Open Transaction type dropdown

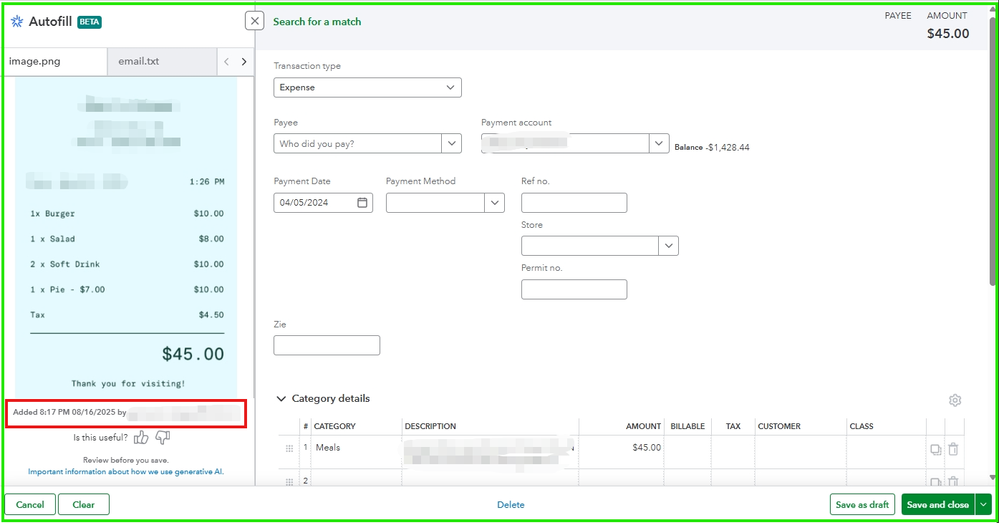368,87
